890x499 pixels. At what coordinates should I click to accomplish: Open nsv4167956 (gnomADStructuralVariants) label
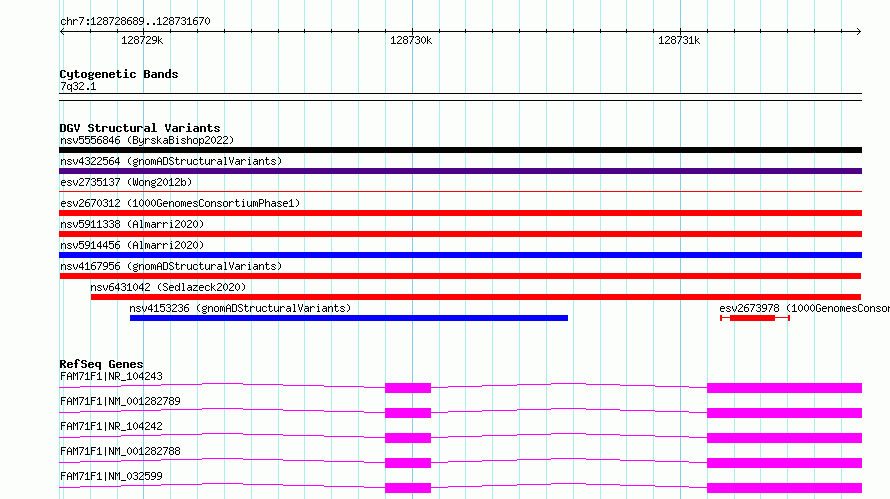(x=171, y=266)
